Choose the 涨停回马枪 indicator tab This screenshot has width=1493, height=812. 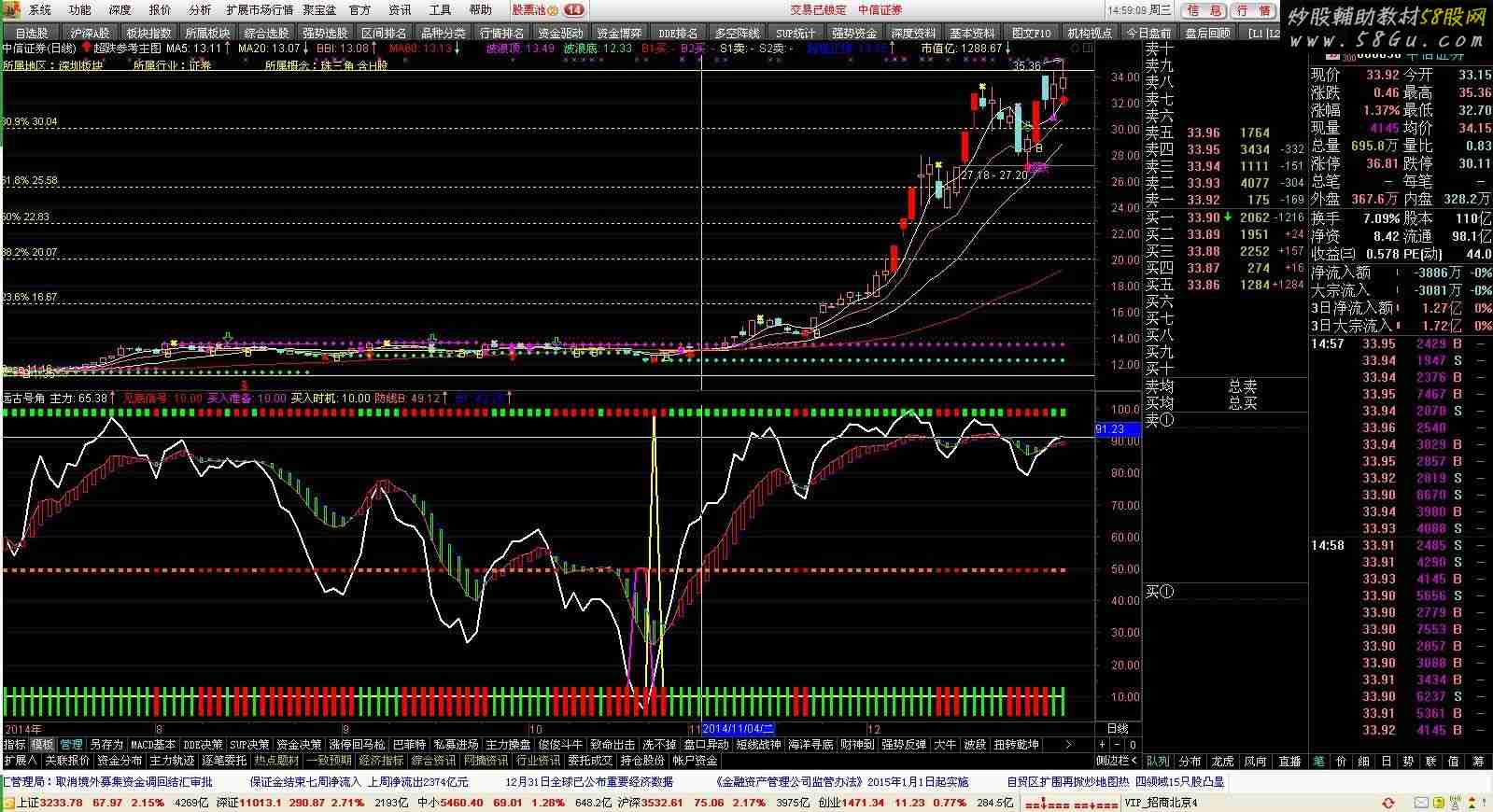[356, 745]
